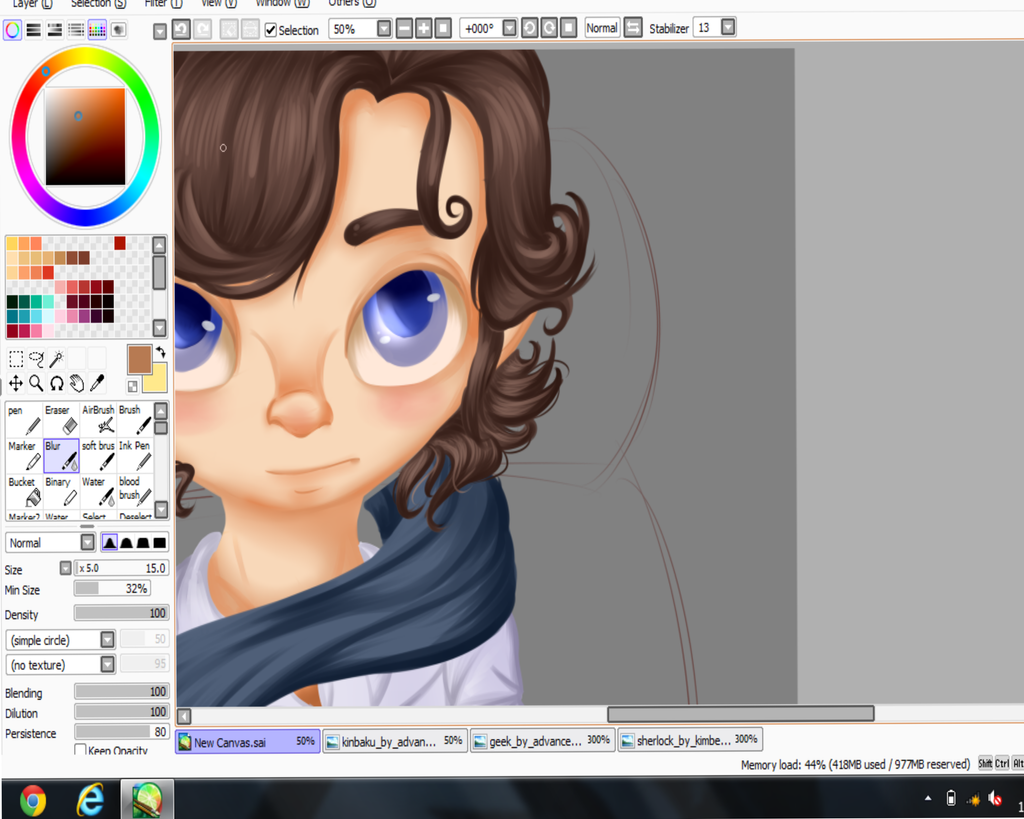Screen dimensions: 1024x819
Task: Click the brush Density slider
Action: click(121, 613)
